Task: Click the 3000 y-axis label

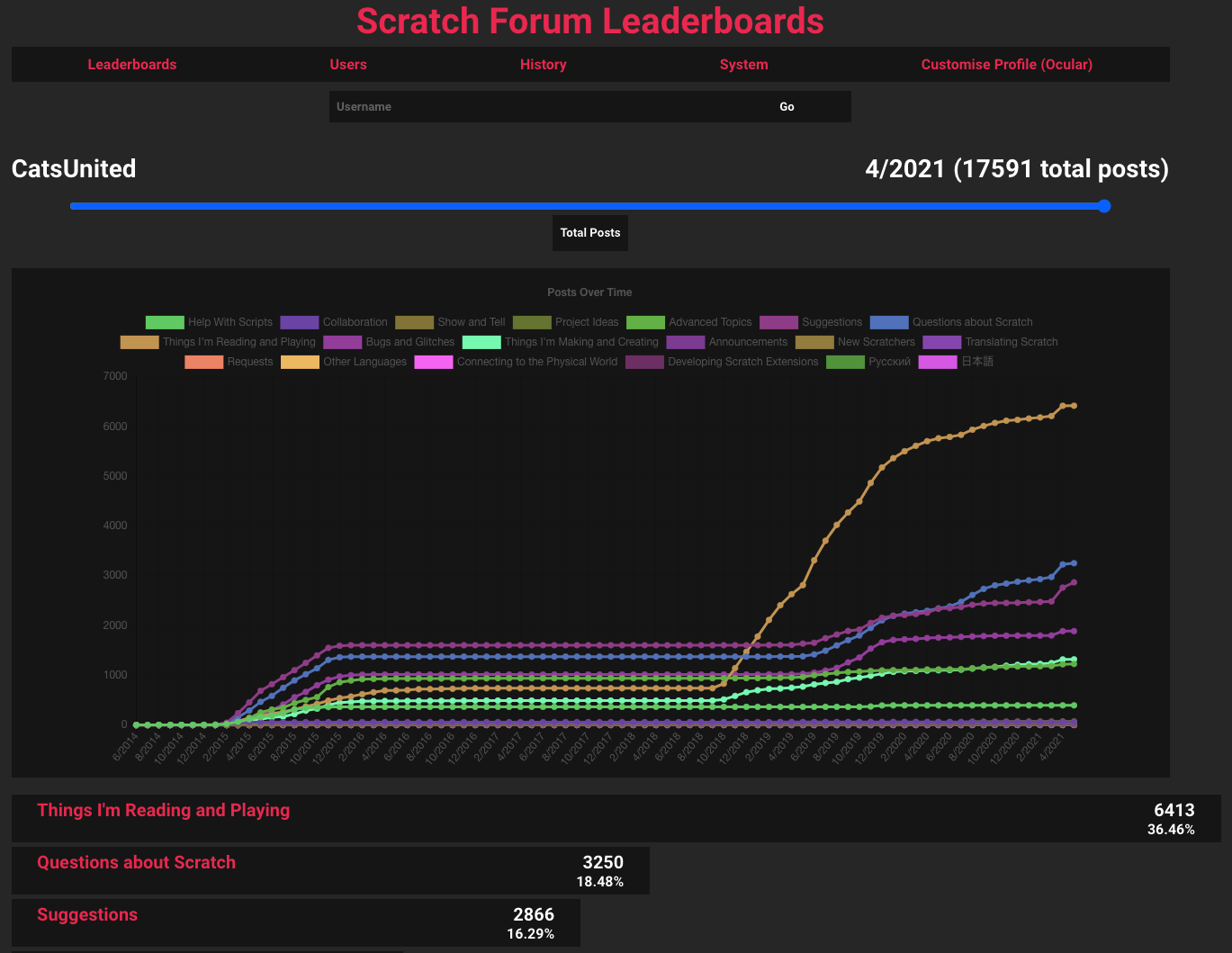Action: click(x=115, y=575)
